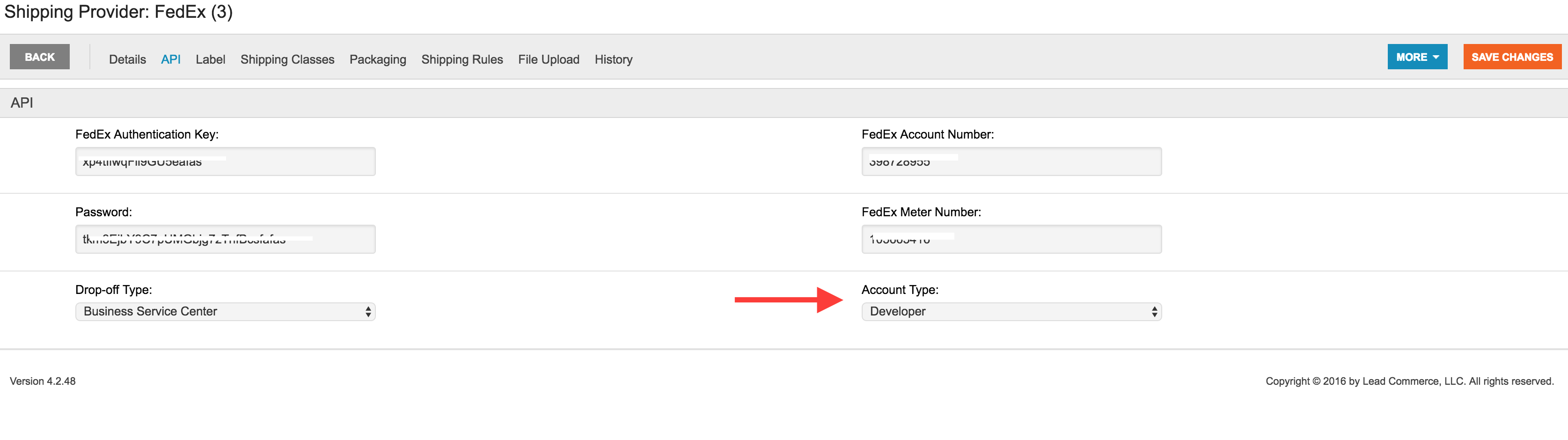Focus the FedEx Account Number field

point(1011,161)
